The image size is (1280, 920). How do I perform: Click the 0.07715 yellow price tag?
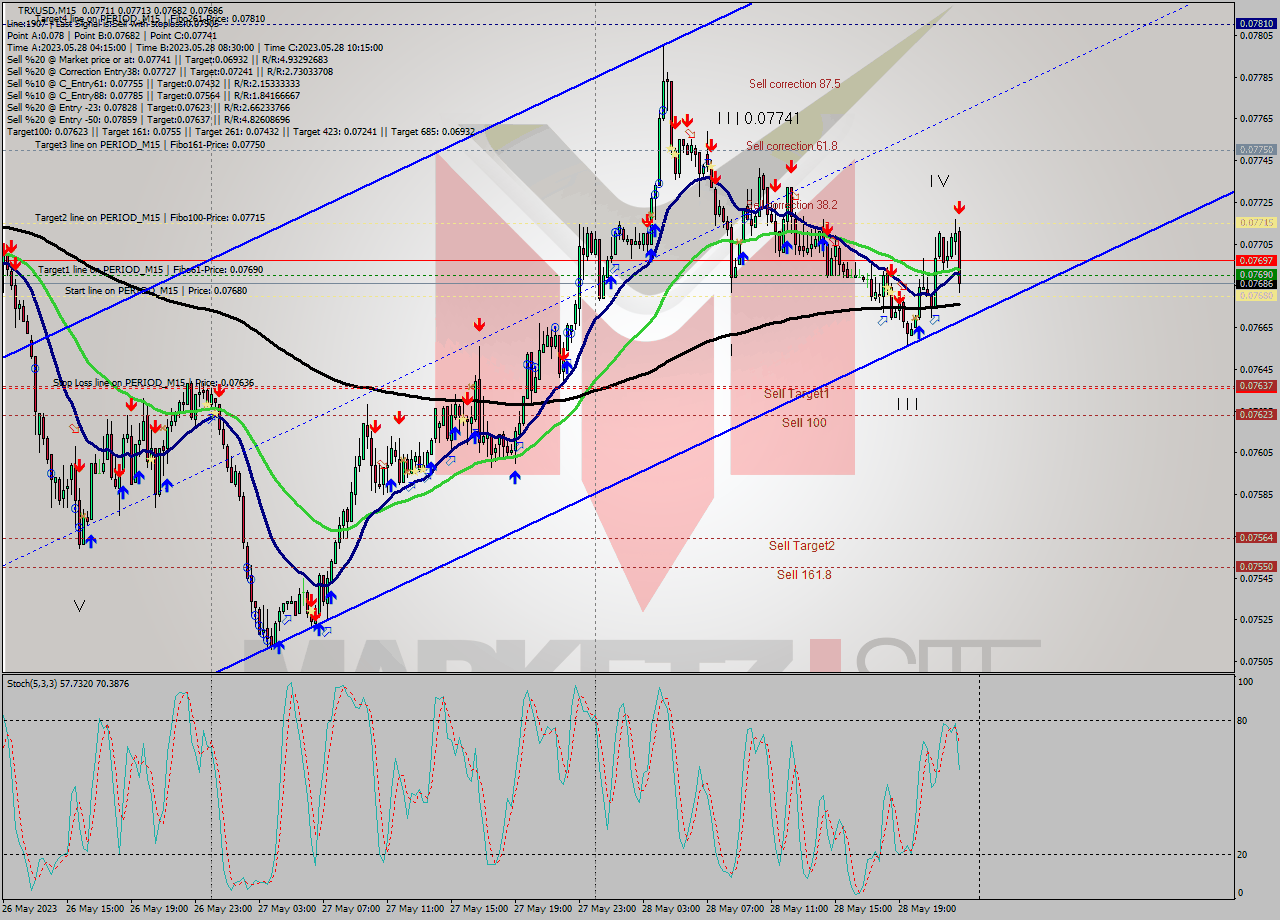[1257, 222]
